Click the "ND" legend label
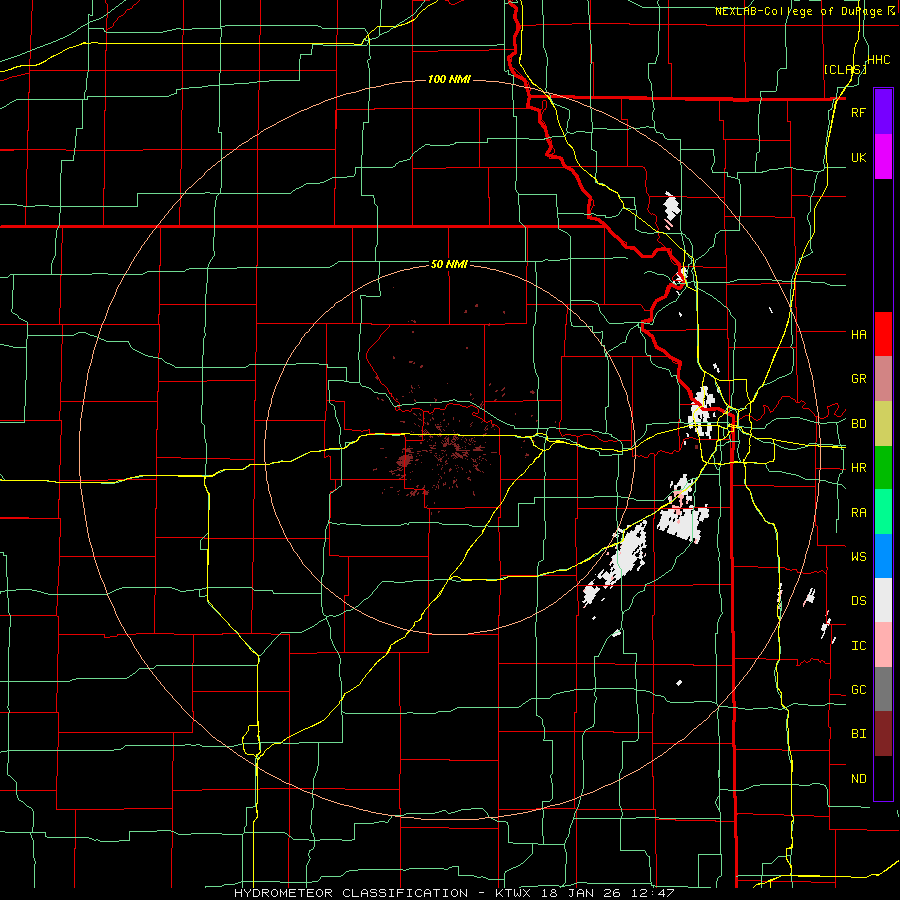Image resolution: width=900 pixels, height=900 pixels. pyautogui.click(x=858, y=779)
